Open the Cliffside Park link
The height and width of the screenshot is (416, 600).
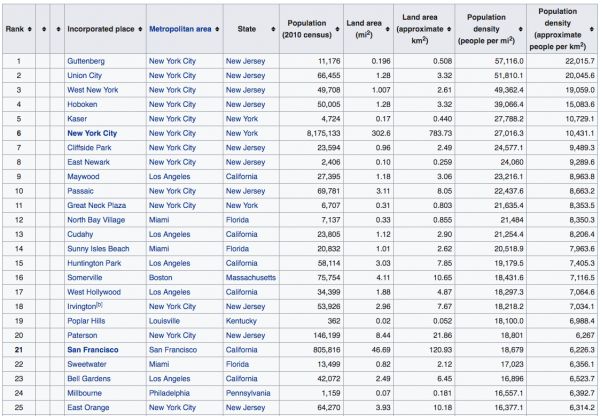[89, 148]
